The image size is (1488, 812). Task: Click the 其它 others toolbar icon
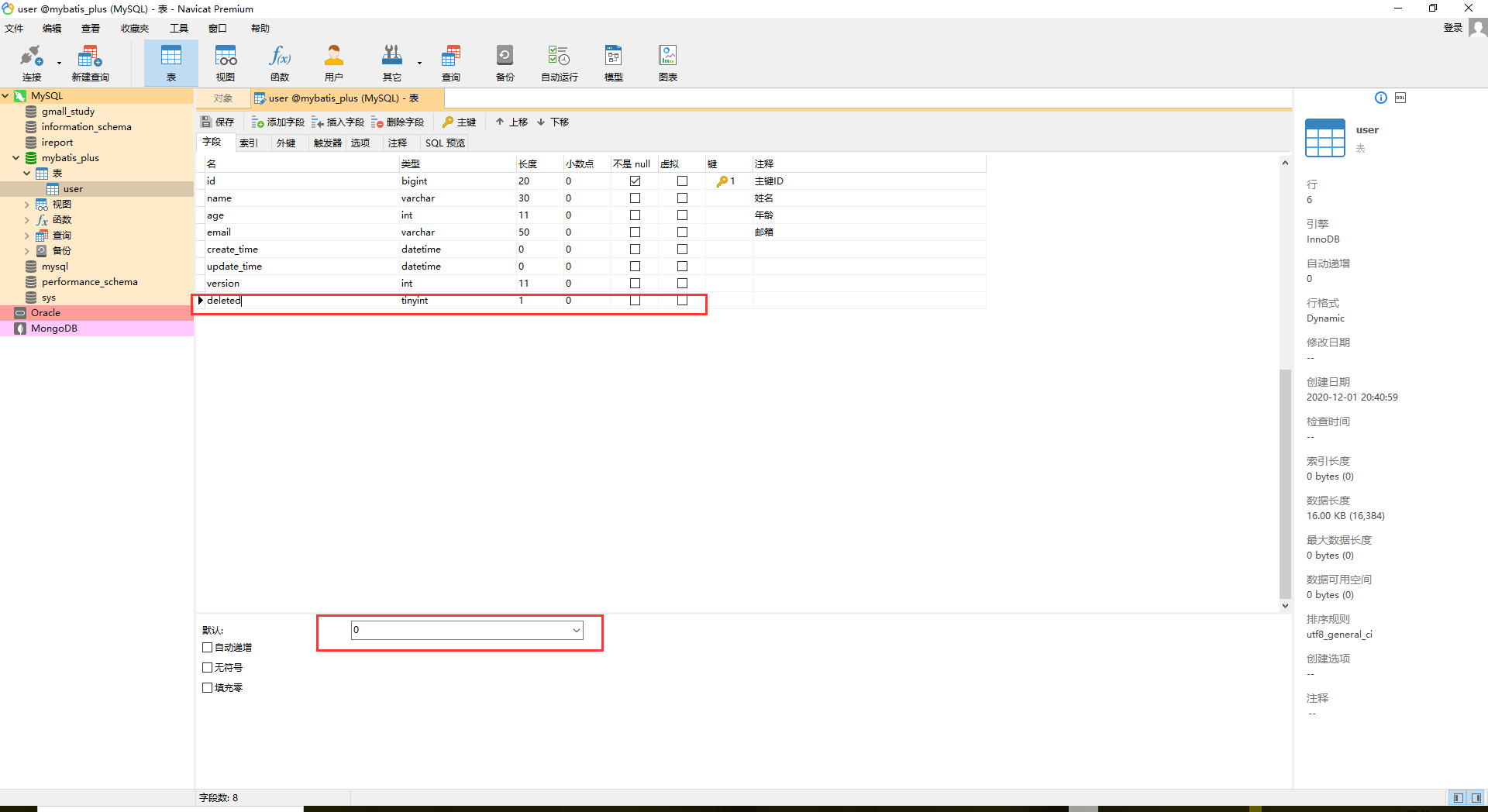[x=392, y=63]
